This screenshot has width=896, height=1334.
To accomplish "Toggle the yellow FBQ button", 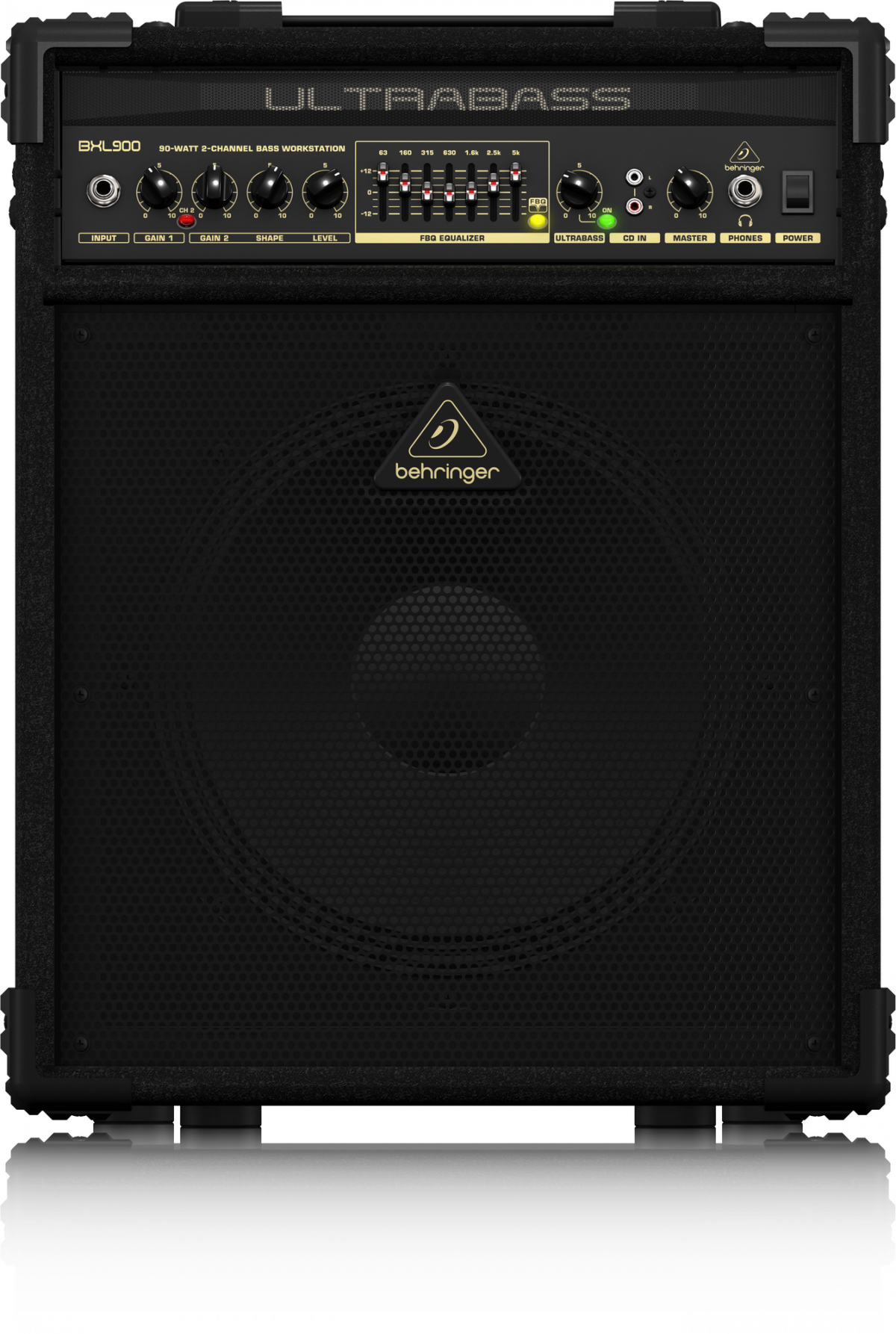I will pyautogui.click(x=537, y=221).
